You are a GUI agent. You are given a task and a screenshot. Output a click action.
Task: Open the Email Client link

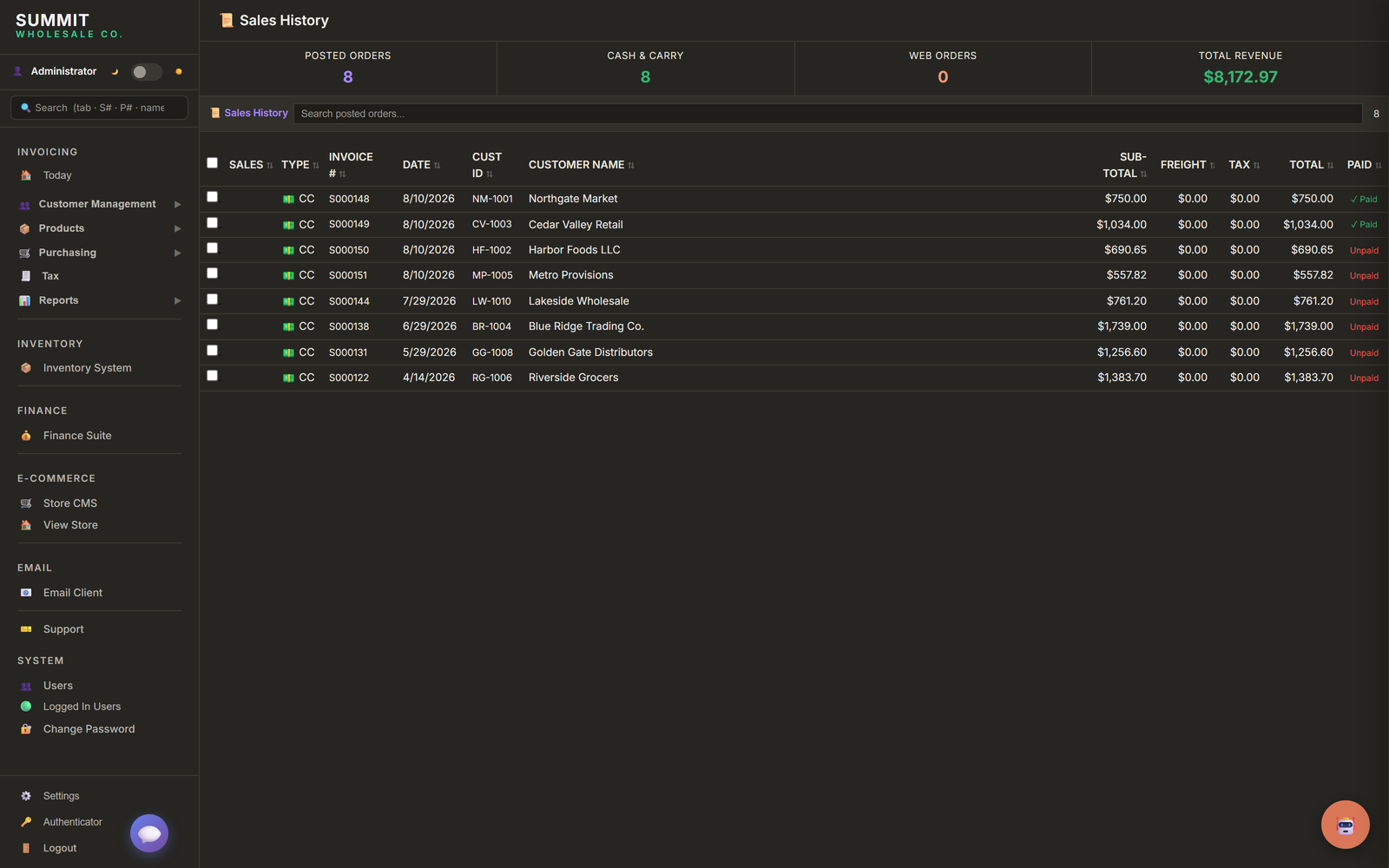pos(73,593)
